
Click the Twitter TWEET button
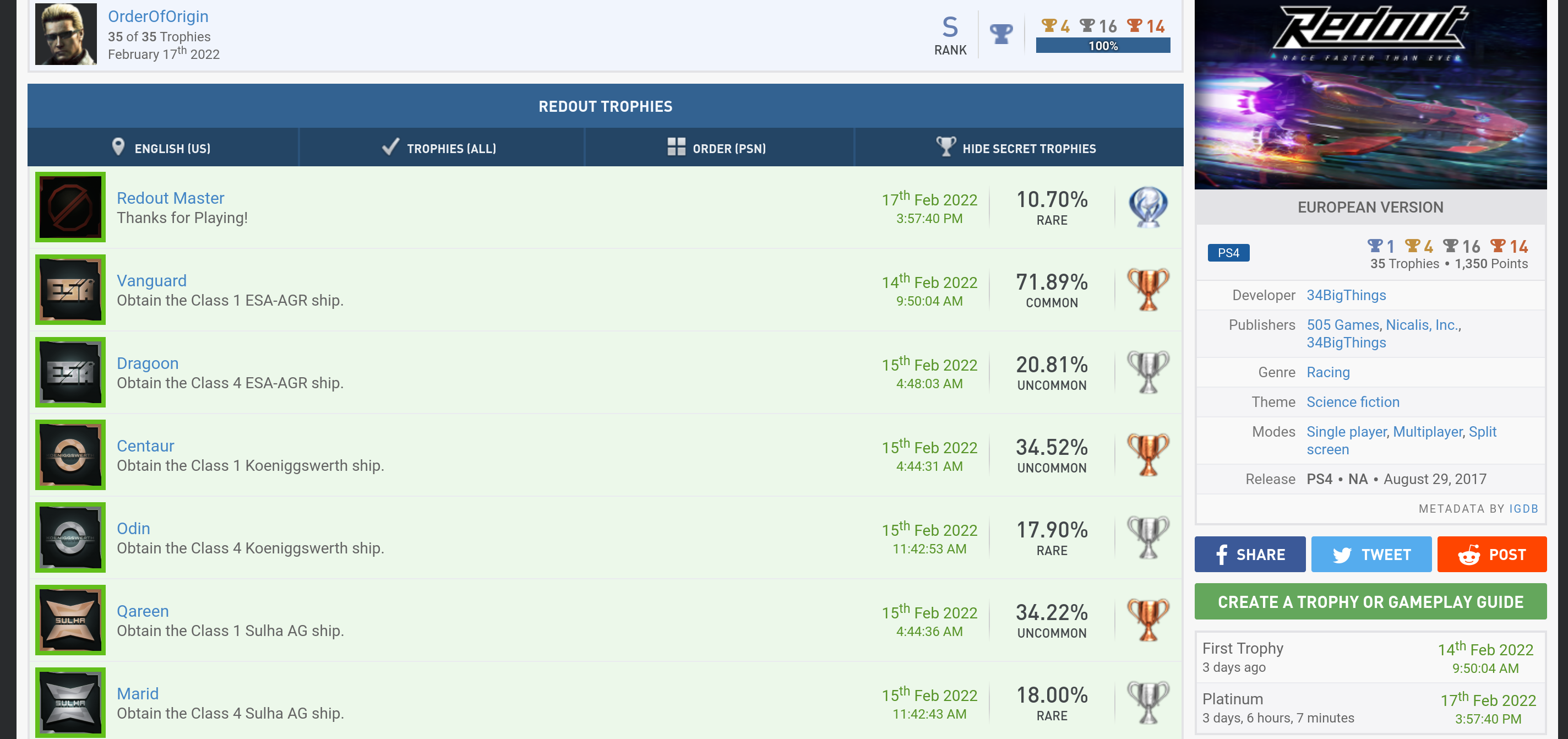pyautogui.click(x=1371, y=554)
